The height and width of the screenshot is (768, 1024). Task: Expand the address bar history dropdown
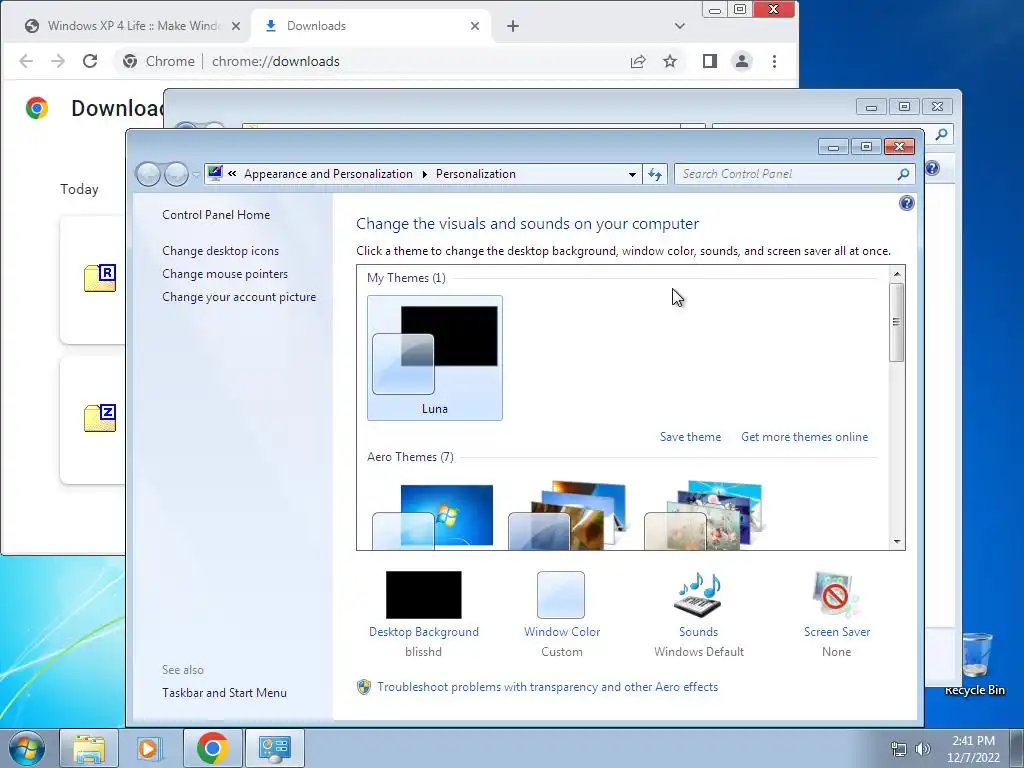[x=632, y=174]
